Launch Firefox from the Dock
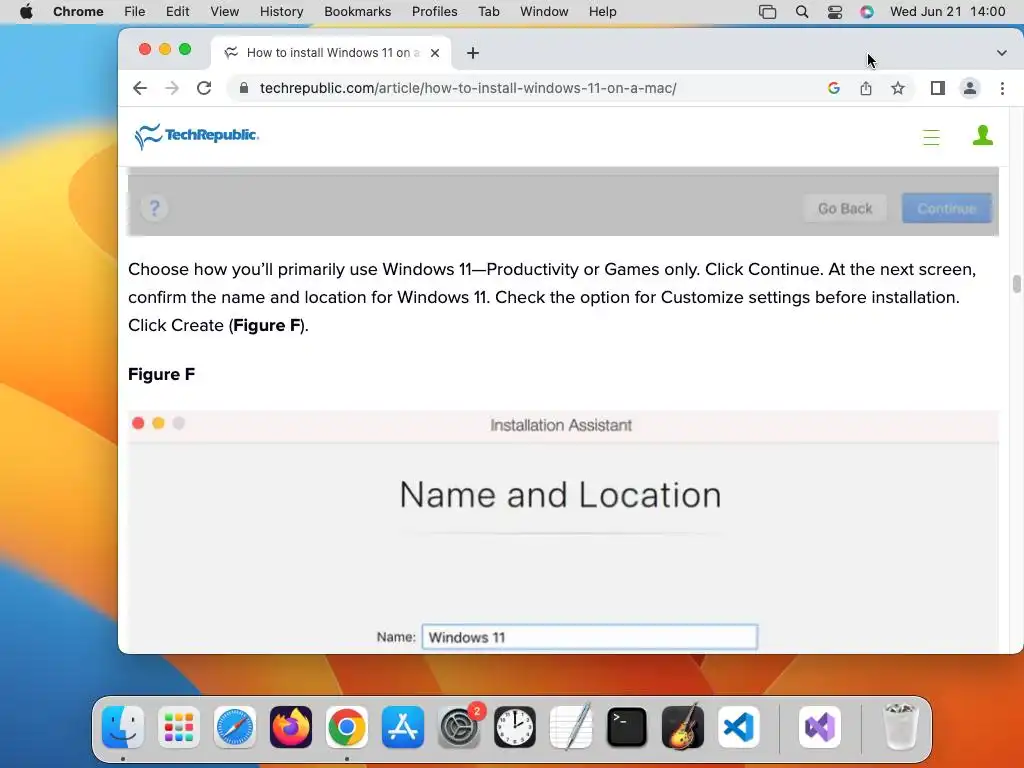1024x768 pixels. click(x=291, y=727)
